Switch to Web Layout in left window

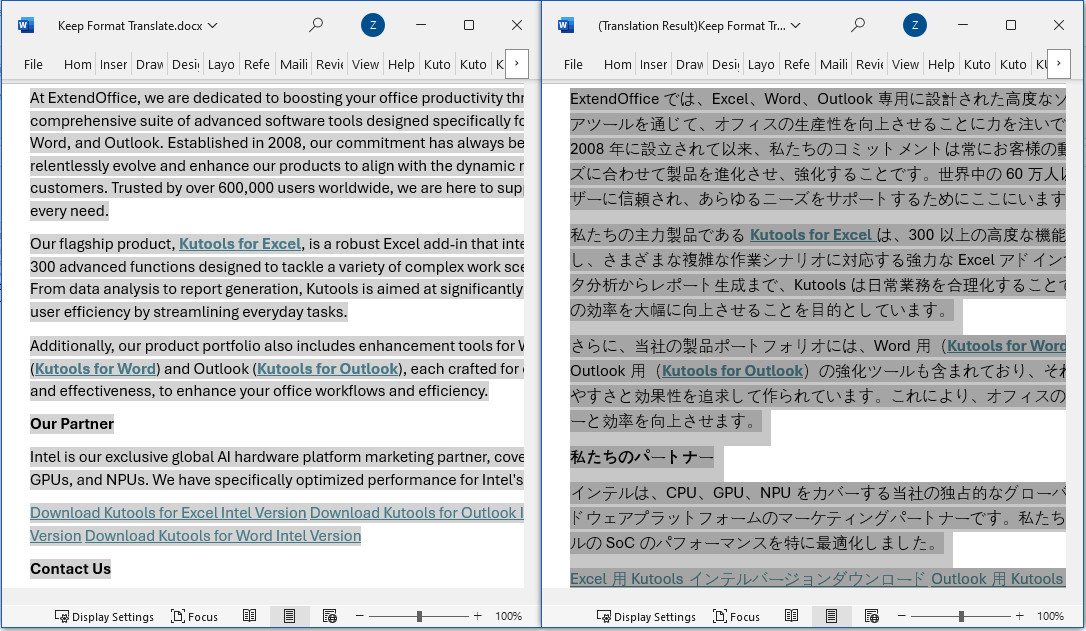pos(330,616)
